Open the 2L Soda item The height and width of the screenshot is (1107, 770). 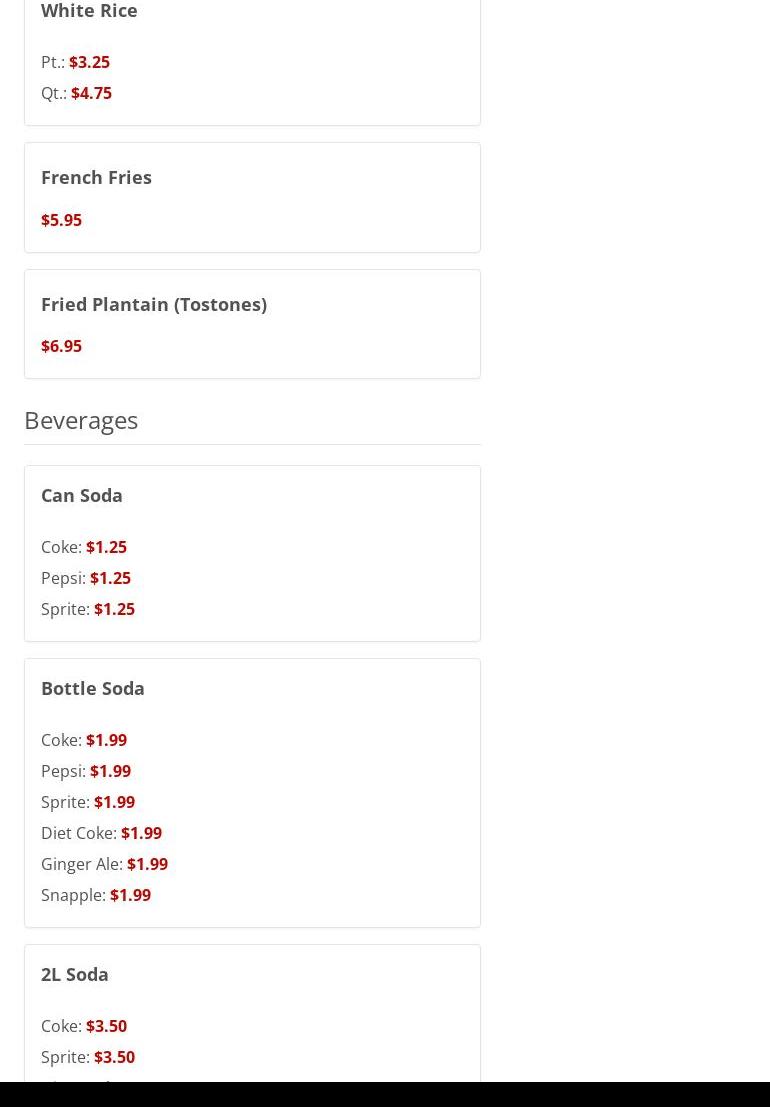[75, 974]
